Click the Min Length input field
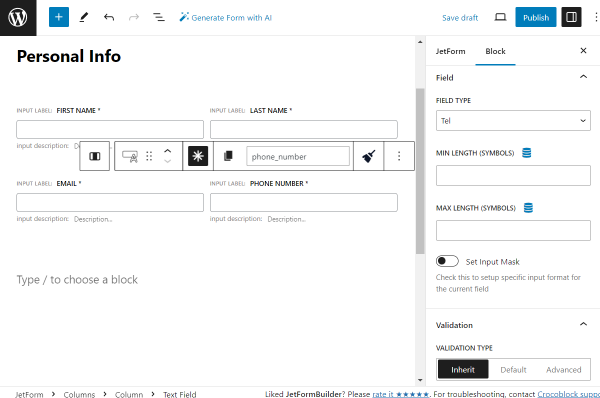The image size is (600, 398). click(x=513, y=176)
